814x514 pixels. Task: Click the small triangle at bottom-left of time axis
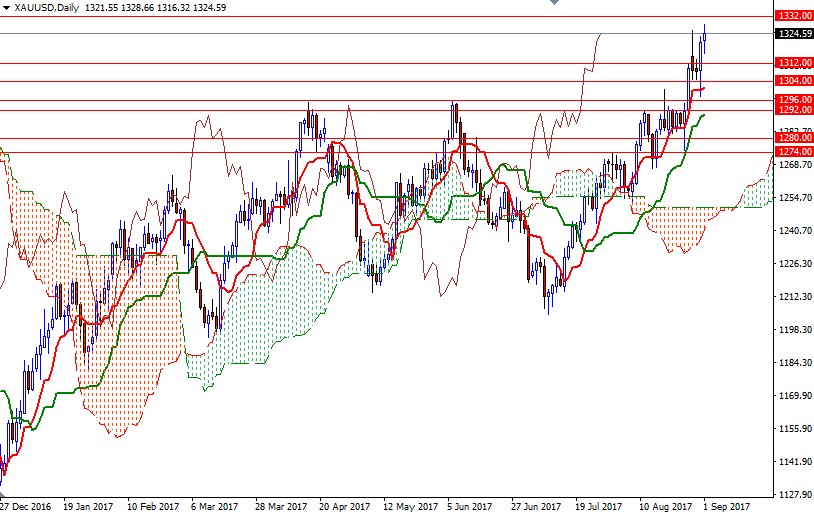coord(3,495)
